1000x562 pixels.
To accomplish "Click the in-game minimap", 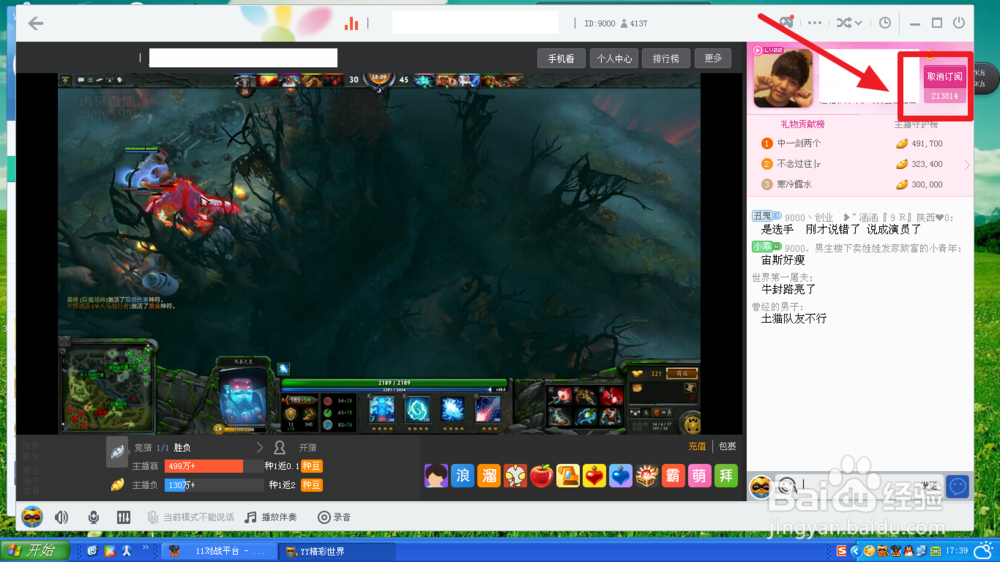I will (108, 387).
